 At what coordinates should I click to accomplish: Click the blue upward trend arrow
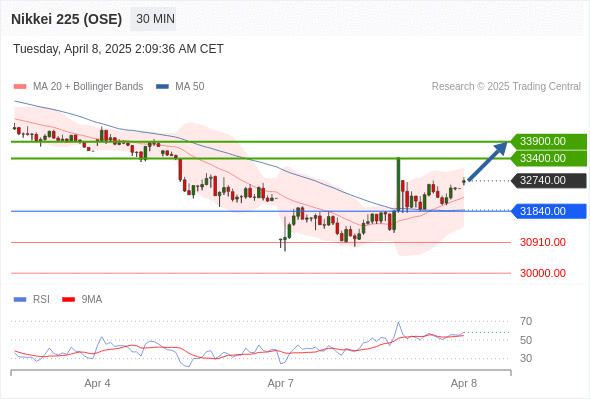tap(487, 161)
